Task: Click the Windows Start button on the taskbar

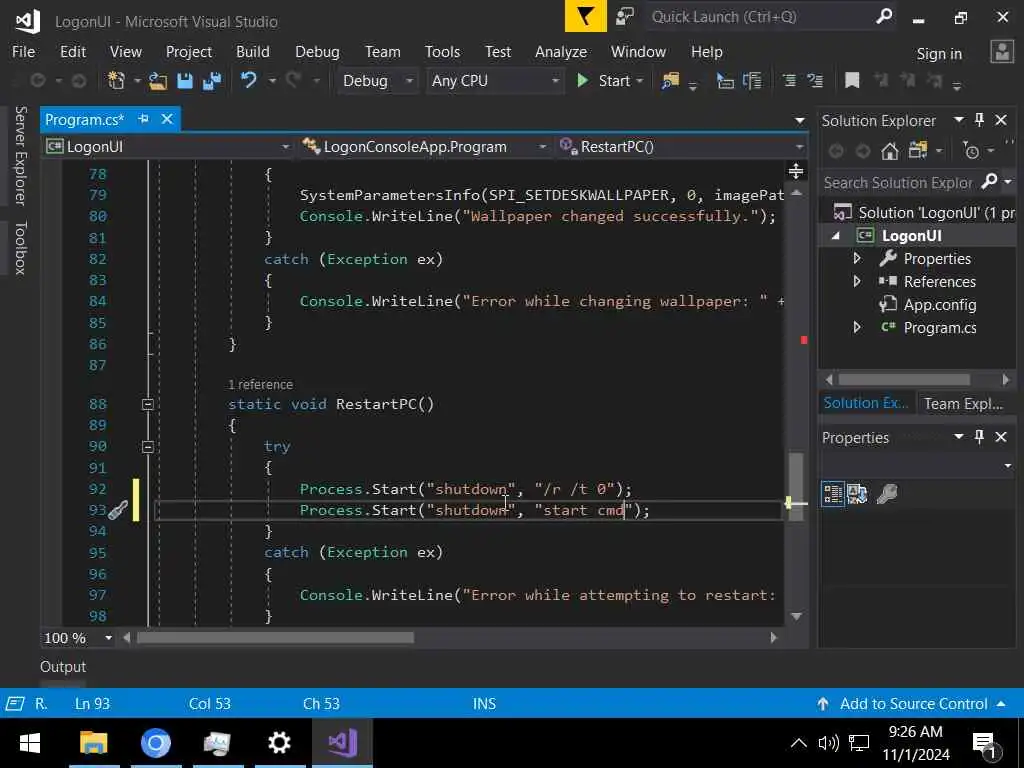Action: pos(29,743)
